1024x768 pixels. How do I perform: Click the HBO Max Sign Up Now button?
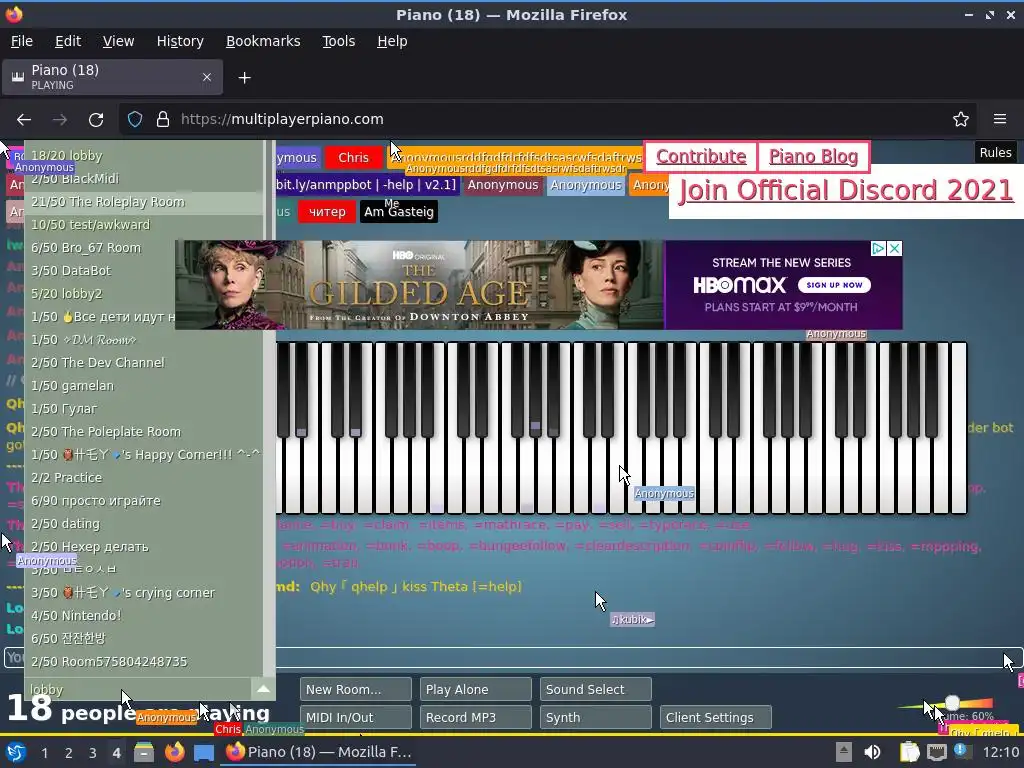point(834,285)
